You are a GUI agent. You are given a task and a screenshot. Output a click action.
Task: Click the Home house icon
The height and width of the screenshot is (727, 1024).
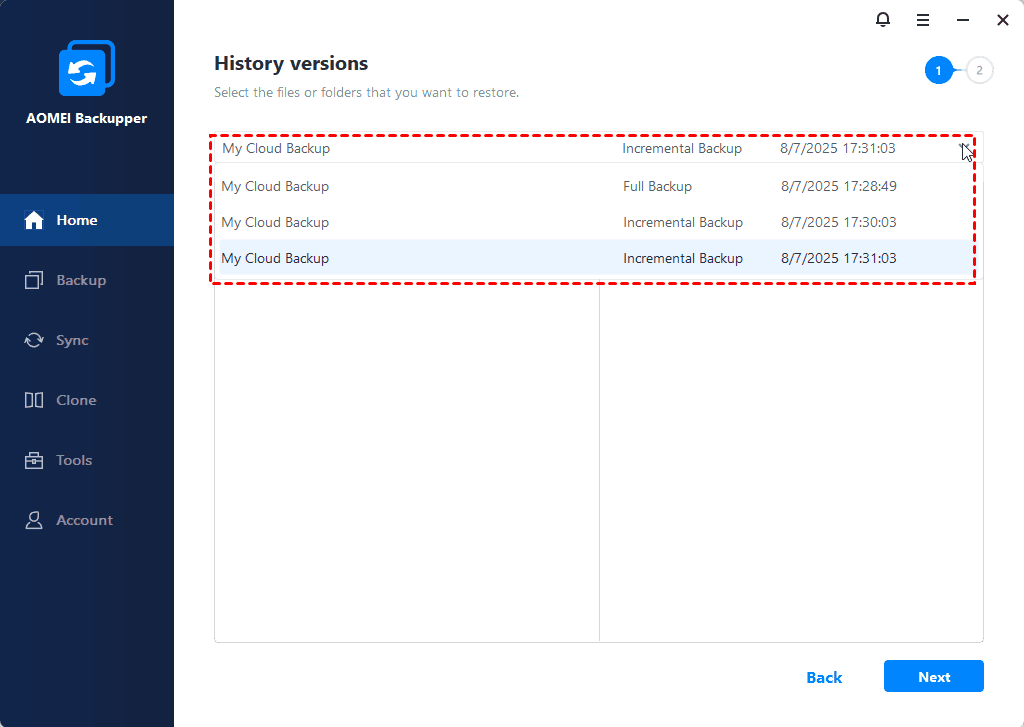pyautogui.click(x=34, y=220)
